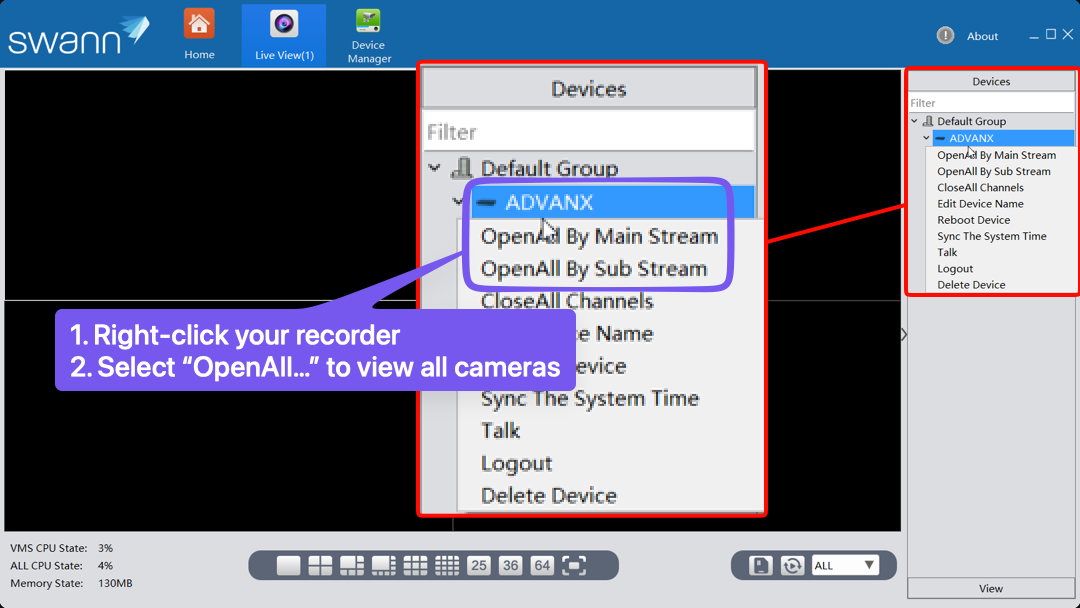Image resolution: width=1080 pixels, height=608 pixels.
Task: Choose Edit Device Name in right panel menu
Action: [980, 204]
